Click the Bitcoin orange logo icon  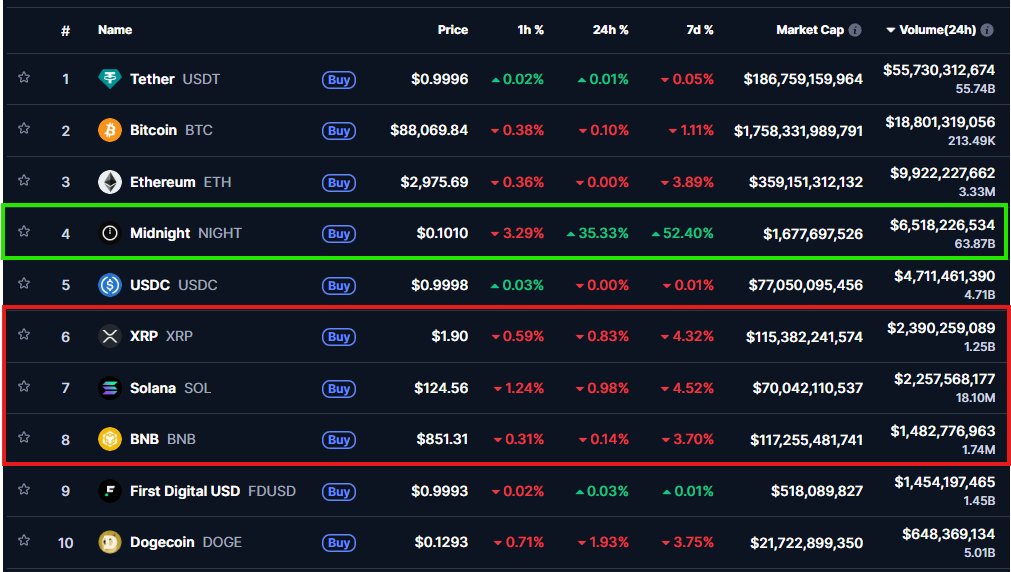(x=110, y=130)
